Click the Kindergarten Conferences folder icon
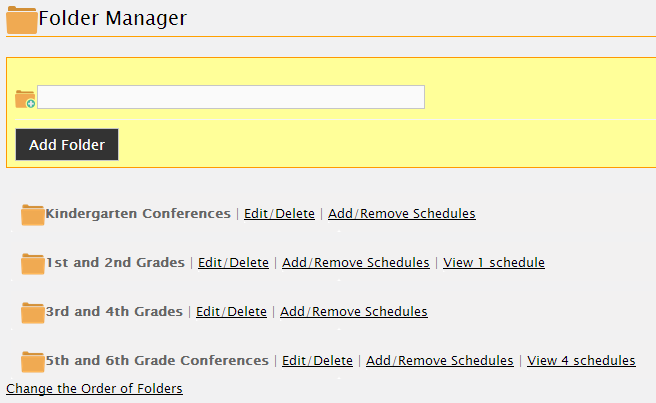Screen dimensions: 656x403 (33, 215)
